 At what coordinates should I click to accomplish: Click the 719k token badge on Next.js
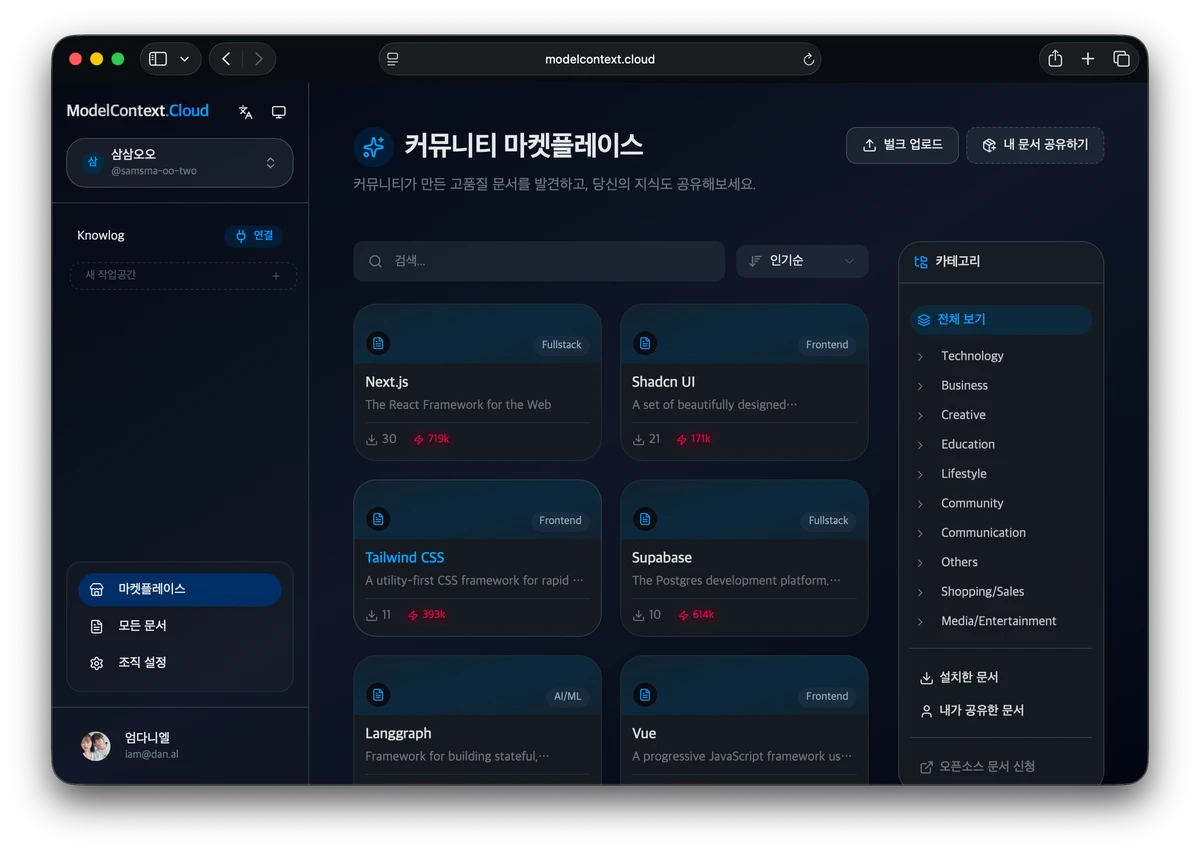(x=431, y=439)
